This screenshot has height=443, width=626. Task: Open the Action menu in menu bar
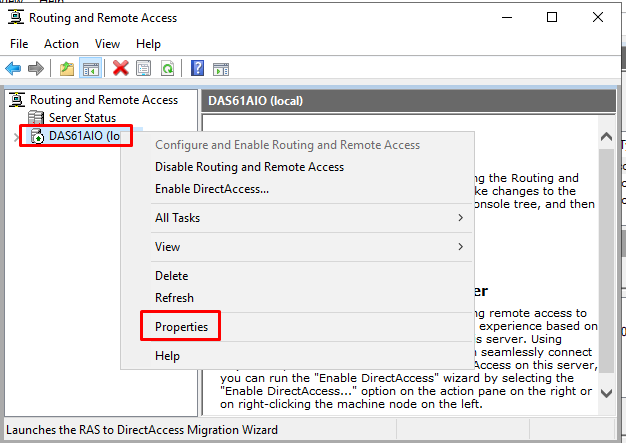tap(61, 44)
